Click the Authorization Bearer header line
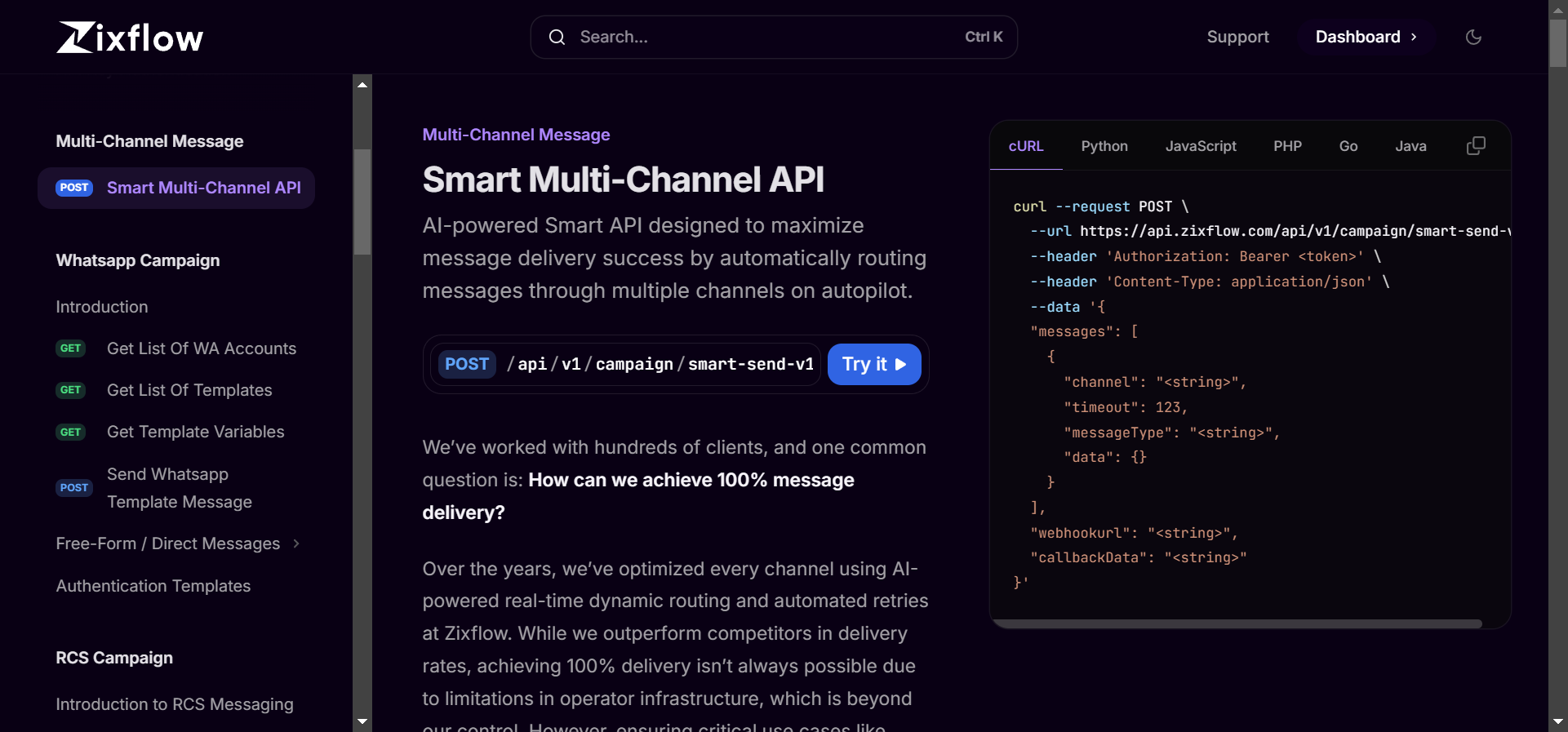 coord(1206,256)
